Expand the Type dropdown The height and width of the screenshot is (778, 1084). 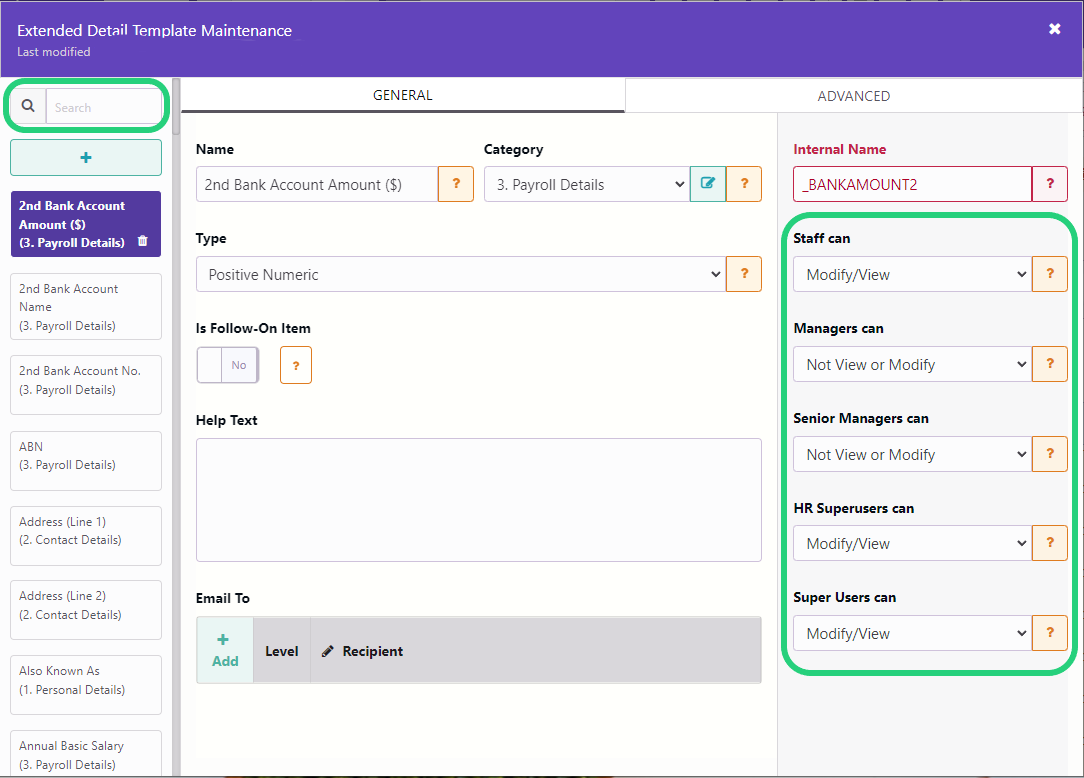[460, 274]
